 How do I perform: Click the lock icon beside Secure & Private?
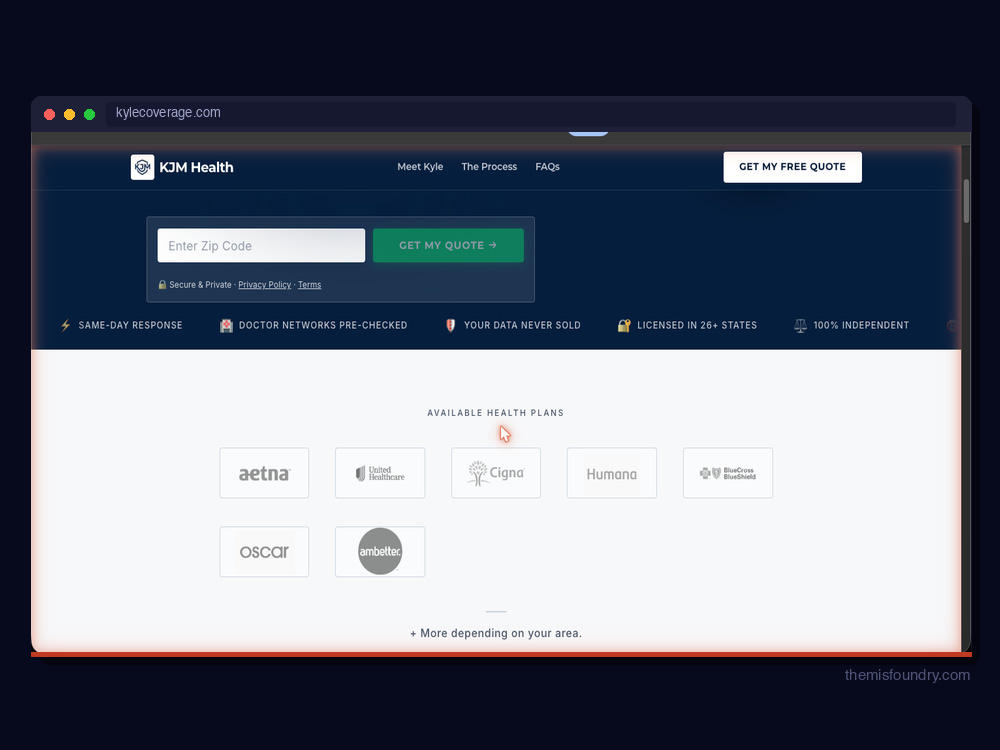pos(162,284)
